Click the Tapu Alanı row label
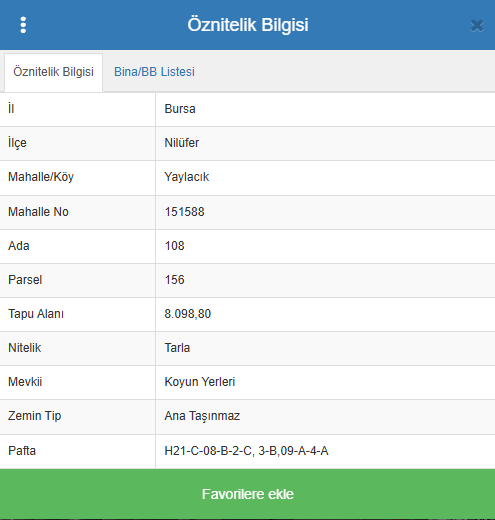The height and width of the screenshot is (520, 495). click(36, 314)
